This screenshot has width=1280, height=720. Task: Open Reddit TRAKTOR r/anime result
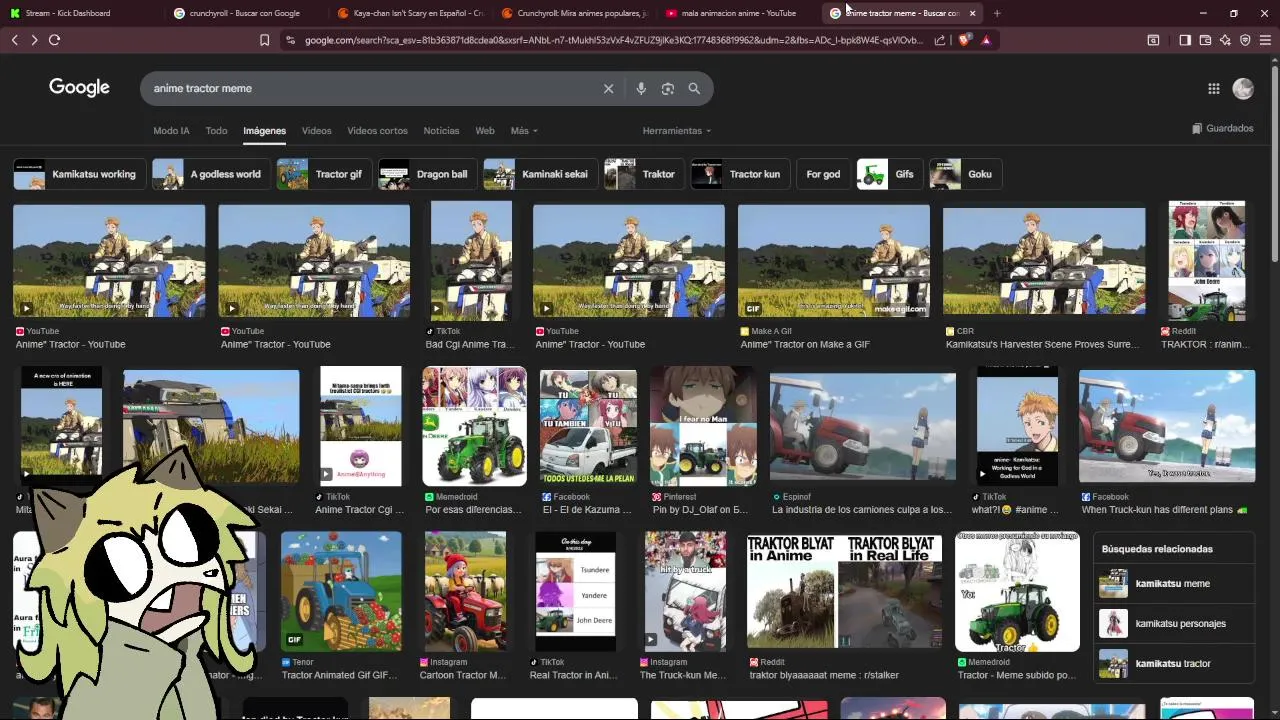(1207, 261)
